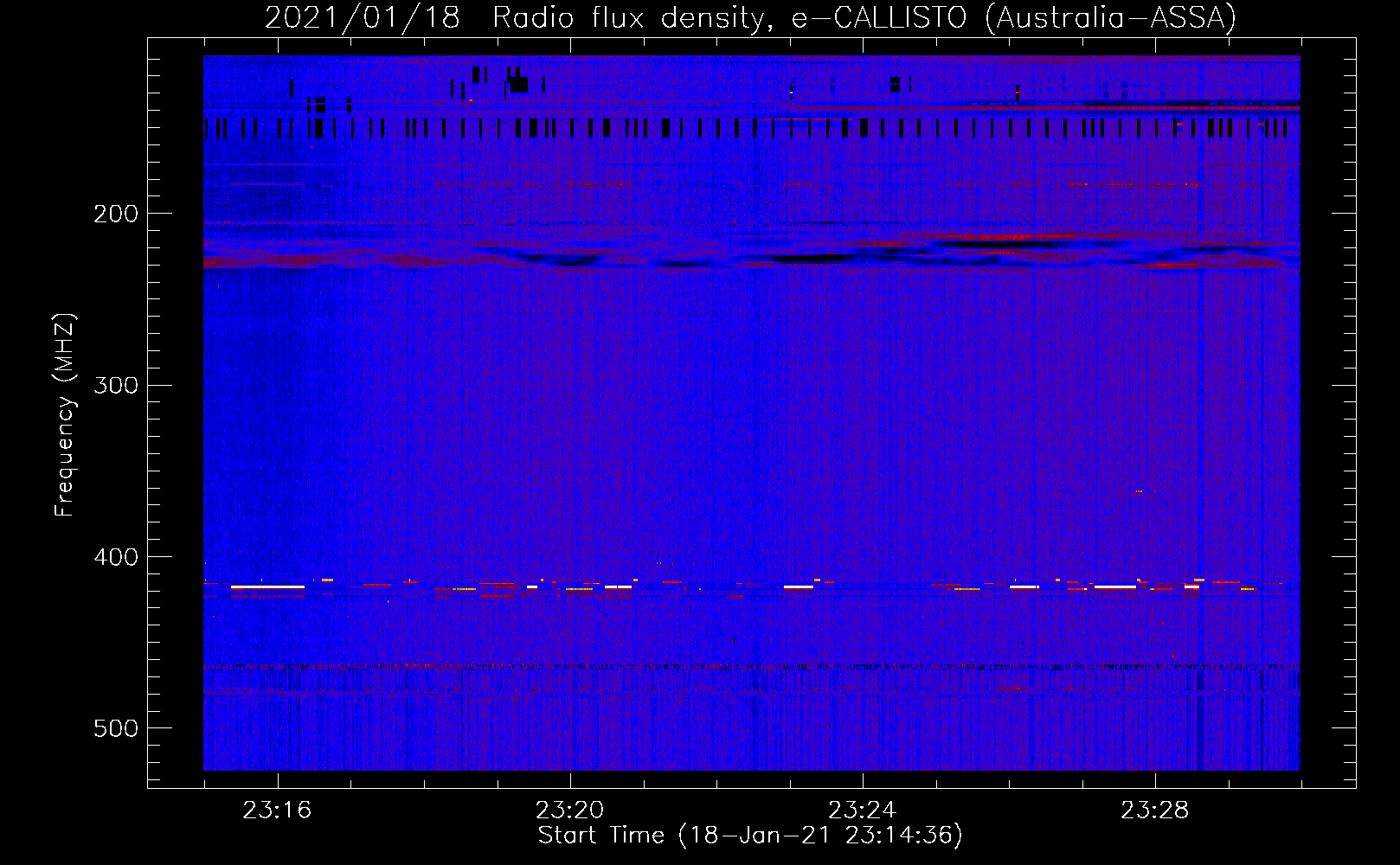The image size is (1400, 865).
Task: Click the 'Start Time (18-Jan-21 23:14:36)' axis label
Action: tap(750, 836)
